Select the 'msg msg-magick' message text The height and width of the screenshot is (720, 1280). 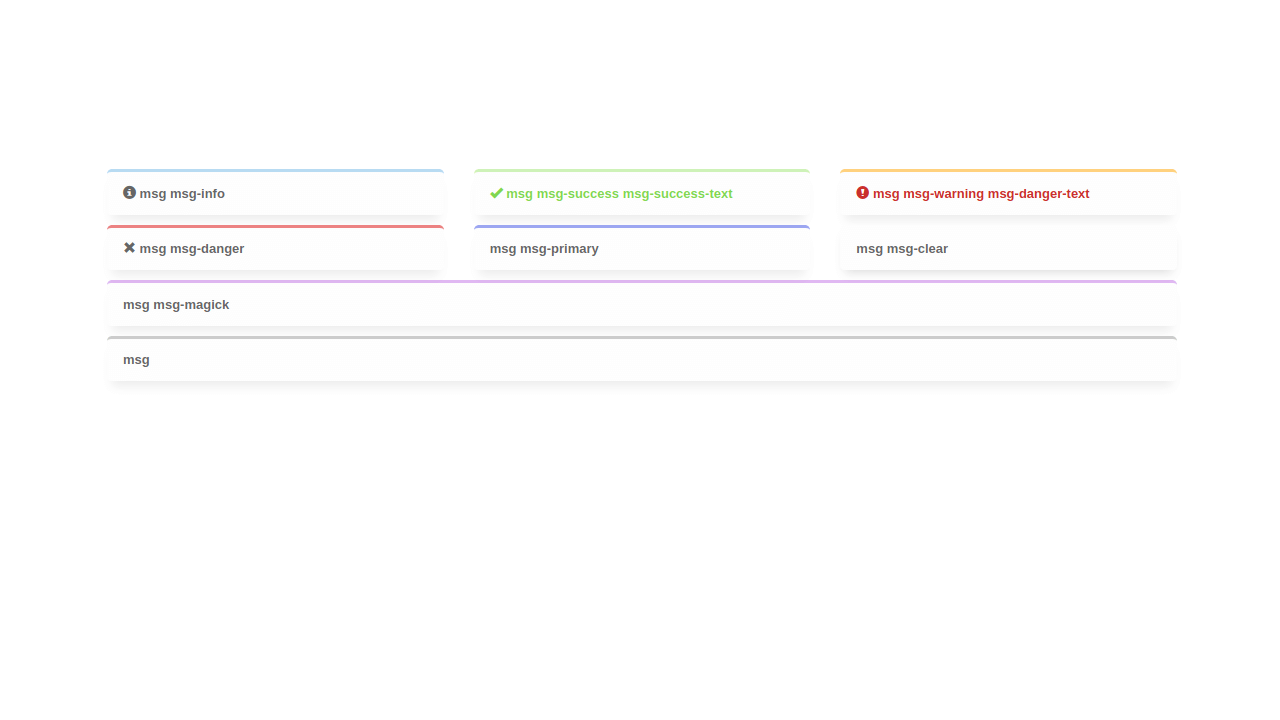(176, 305)
